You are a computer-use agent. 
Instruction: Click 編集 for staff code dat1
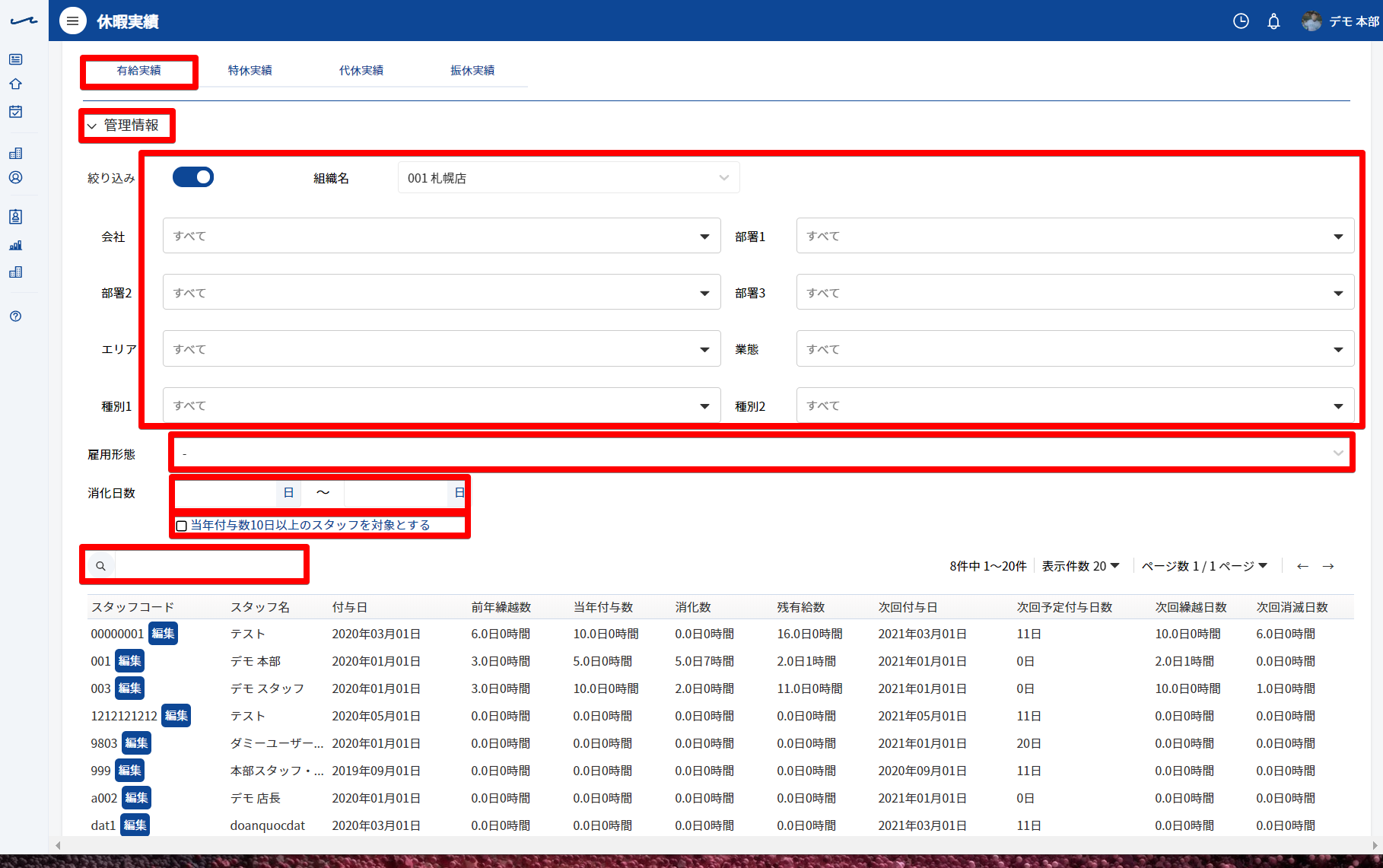tap(135, 825)
